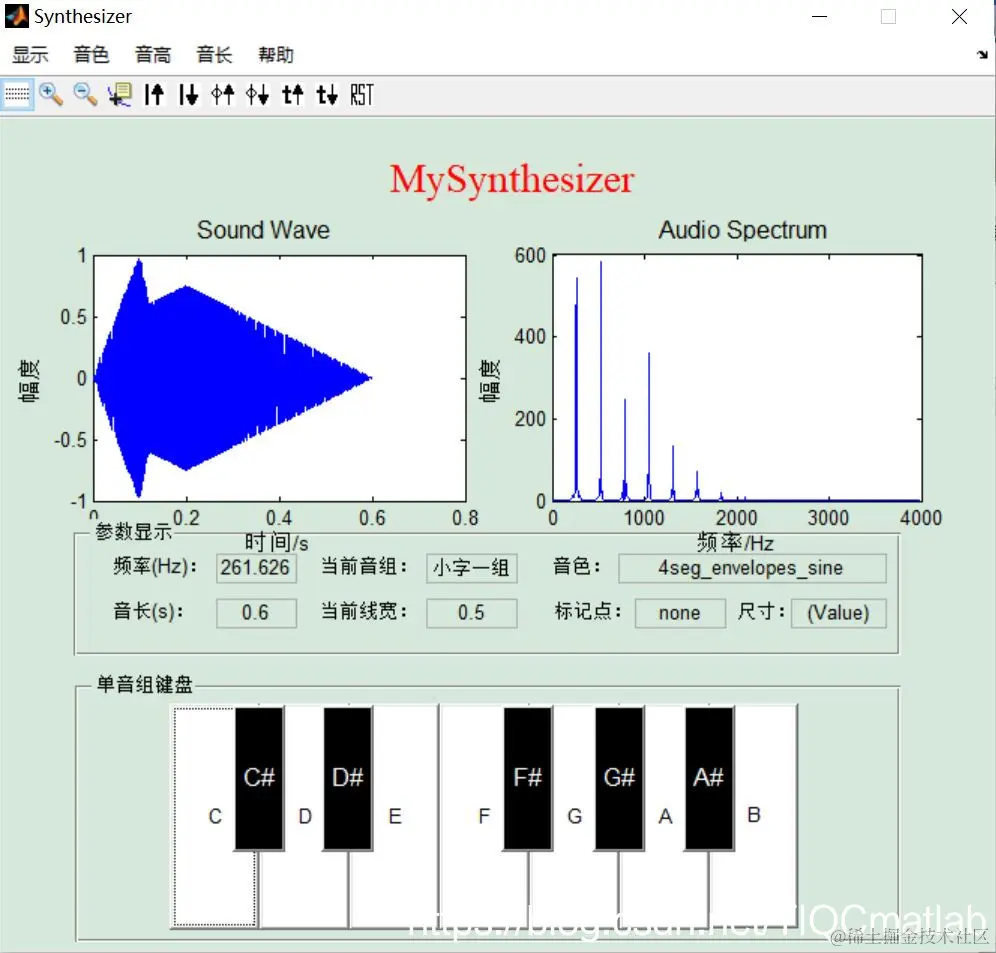Click the timbre field showing 4seg_envelopes_sine
Image resolution: width=996 pixels, height=953 pixels.
[x=752, y=568]
